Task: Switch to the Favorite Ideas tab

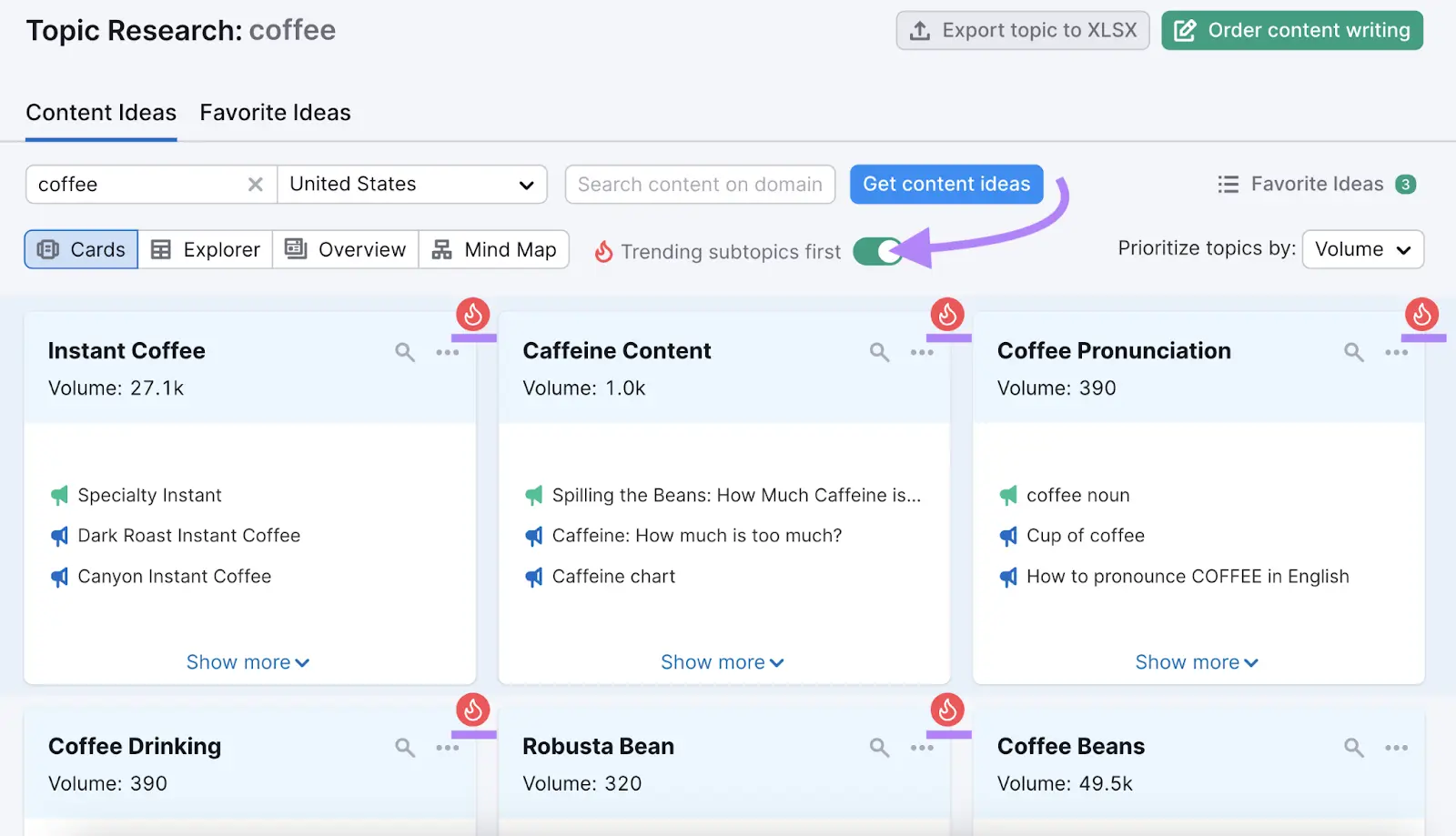Action: click(x=275, y=112)
